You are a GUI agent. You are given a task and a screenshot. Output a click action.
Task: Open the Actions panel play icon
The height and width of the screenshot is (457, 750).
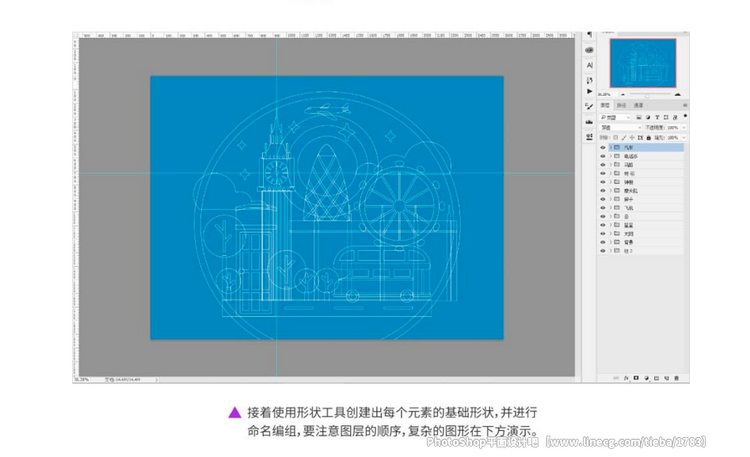(x=590, y=91)
